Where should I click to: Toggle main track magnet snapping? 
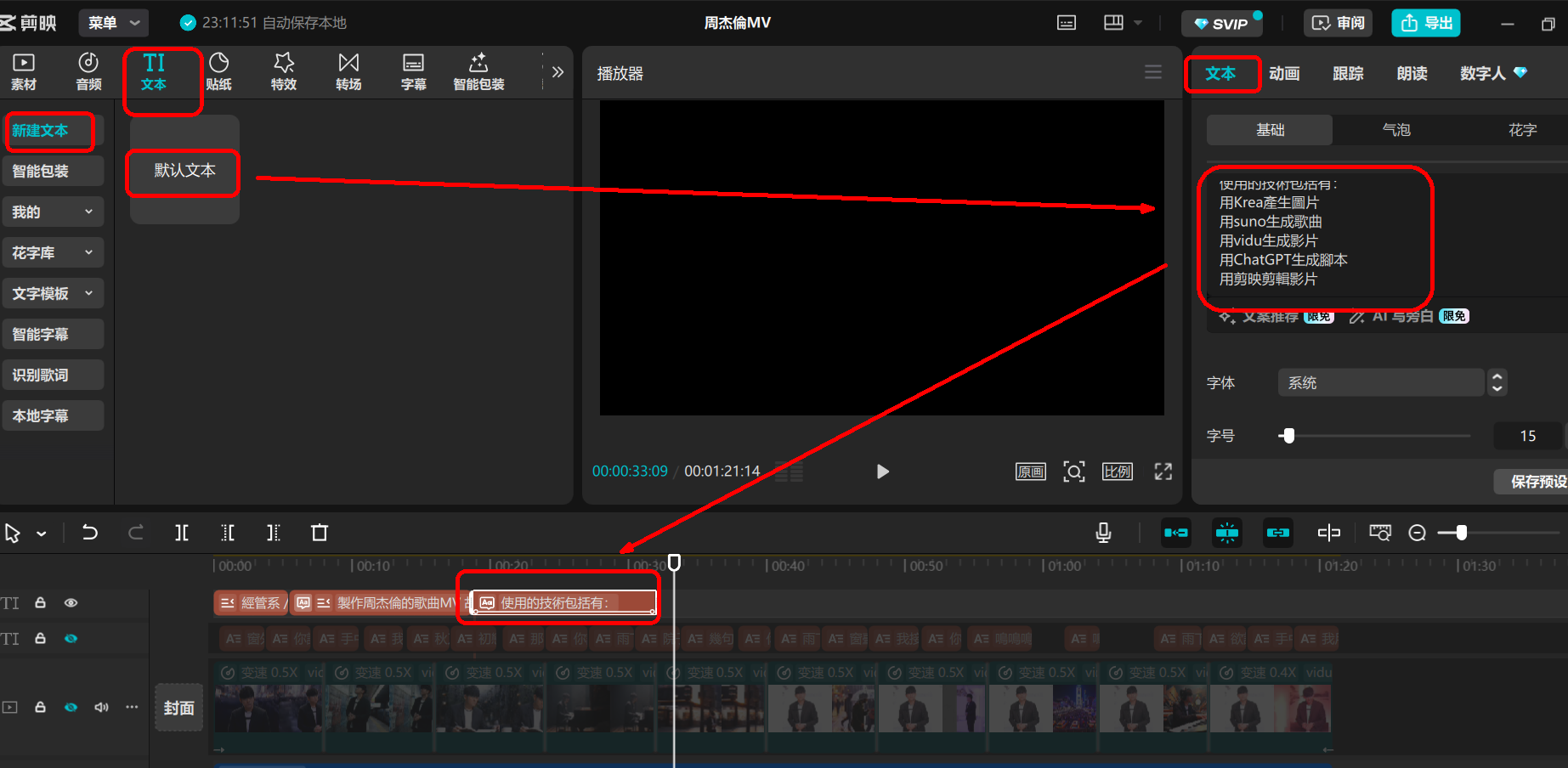[x=1176, y=533]
